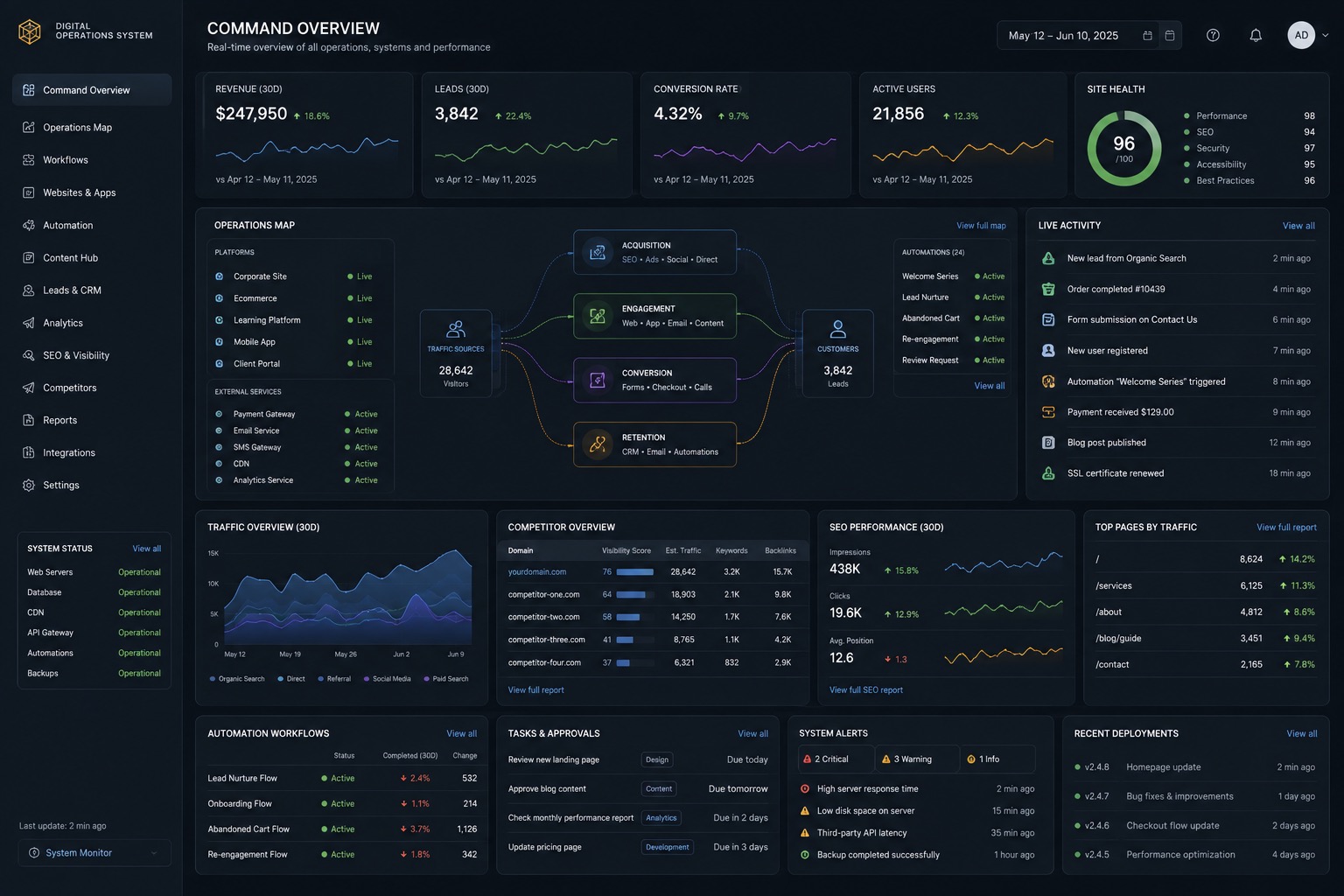Screen dimensions: 1344x896
Task: Click the AD user avatar
Action: (1301, 35)
